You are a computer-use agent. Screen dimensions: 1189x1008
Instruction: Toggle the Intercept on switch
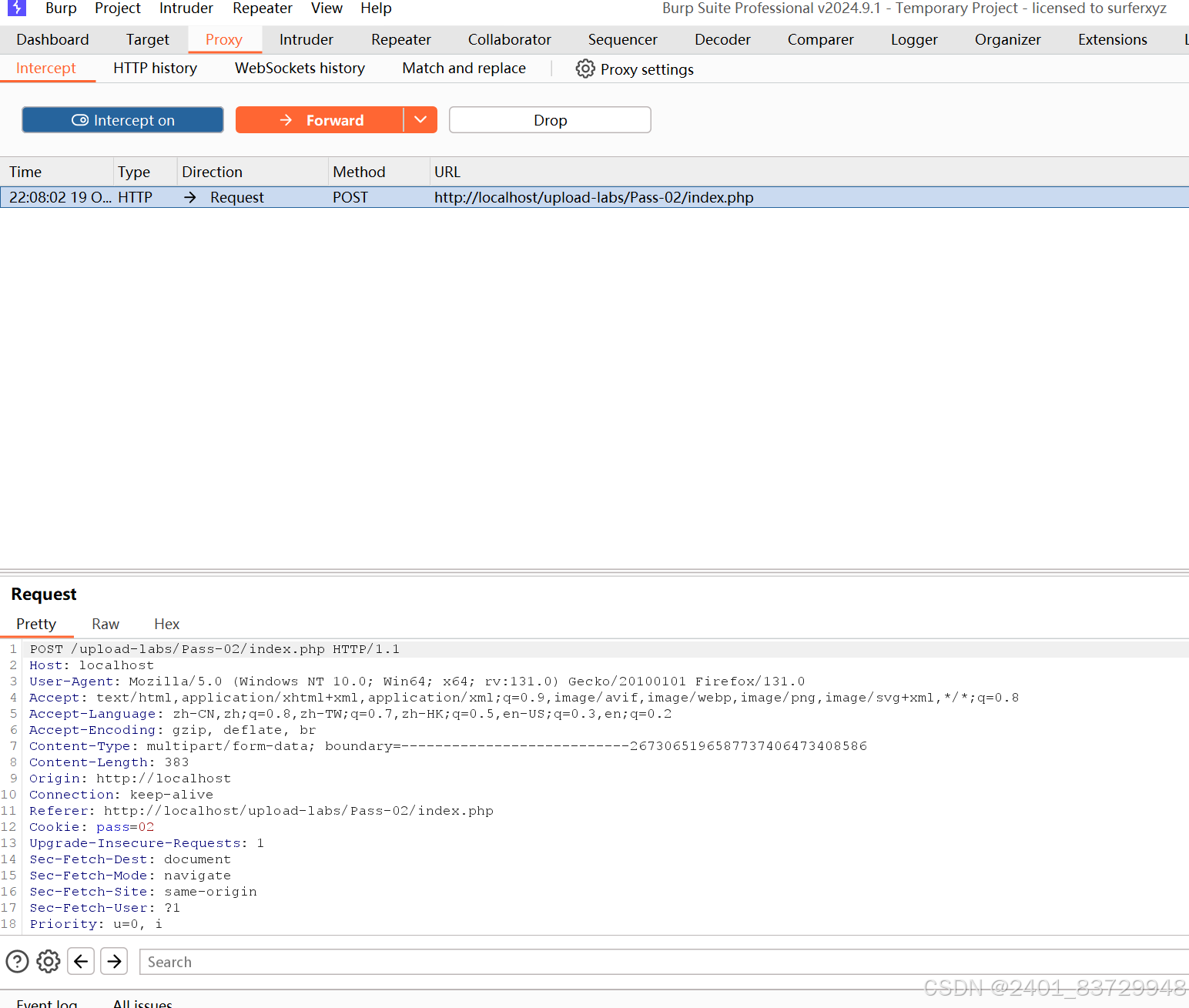tap(122, 120)
